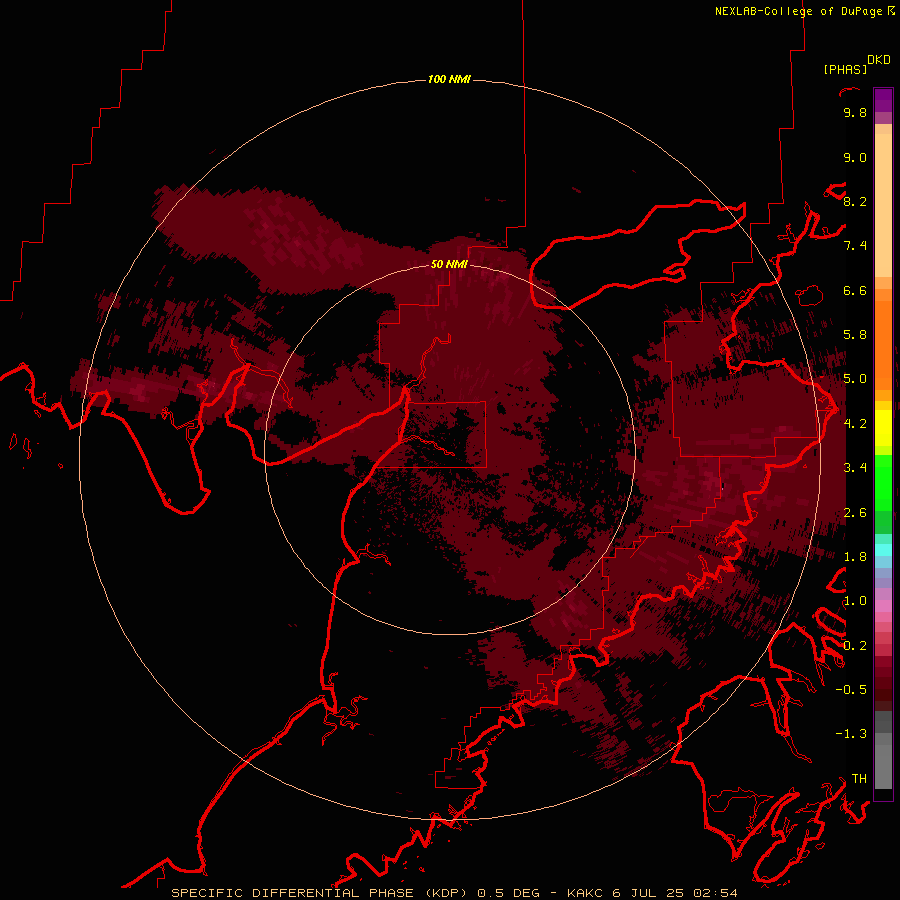Select the 7.4 legend value
Viewport: 900px width, 900px height.
(855, 246)
